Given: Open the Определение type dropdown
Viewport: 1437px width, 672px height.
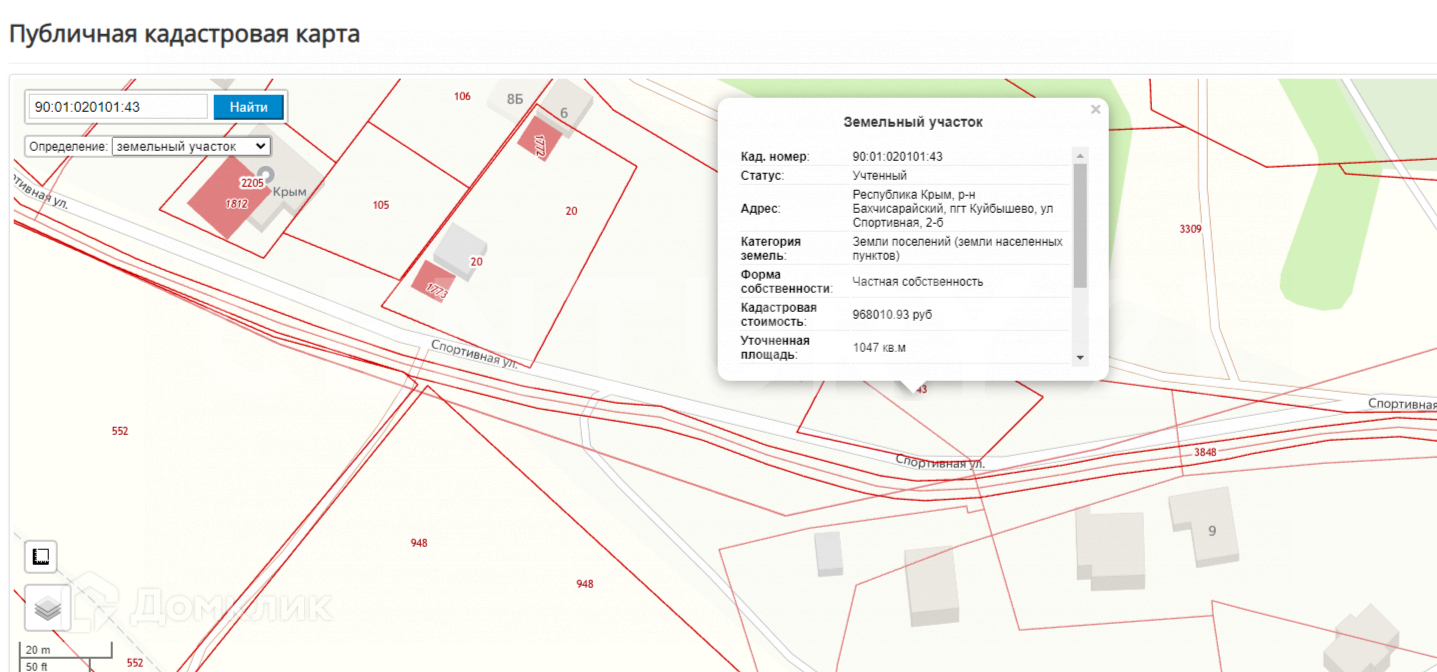Looking at the screenshot, I should [191, 146].
